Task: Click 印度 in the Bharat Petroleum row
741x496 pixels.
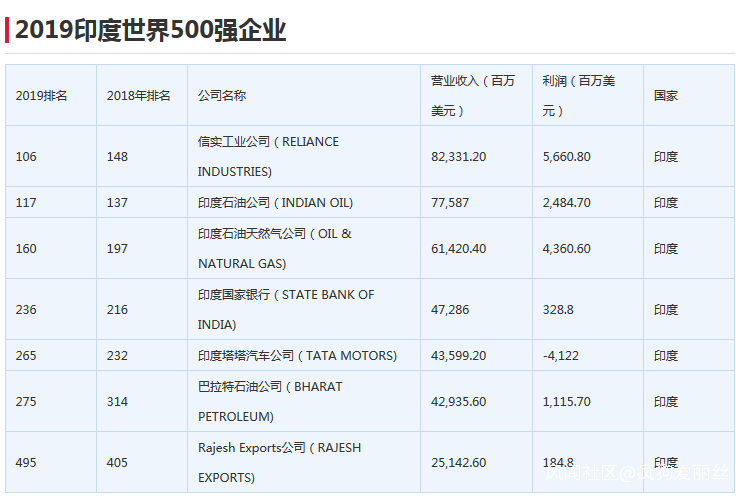Action: [x=666, y=401]
